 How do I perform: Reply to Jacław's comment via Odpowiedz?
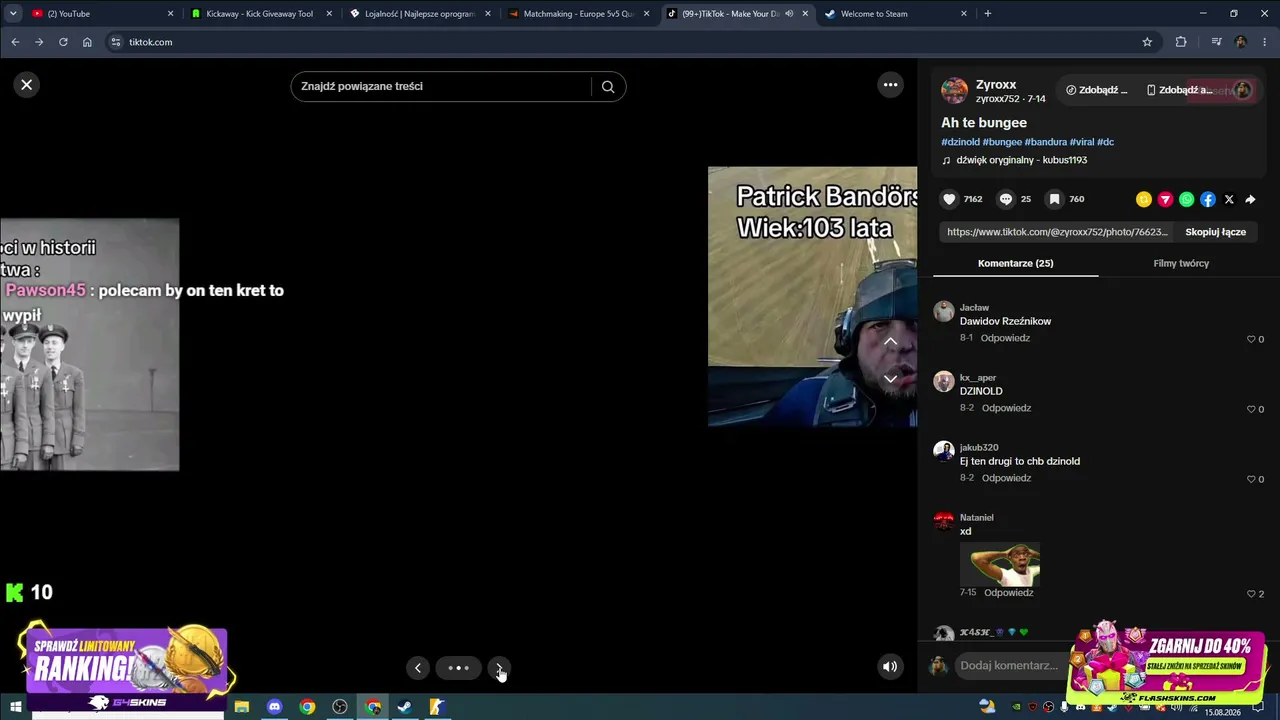click(1005, 338)
